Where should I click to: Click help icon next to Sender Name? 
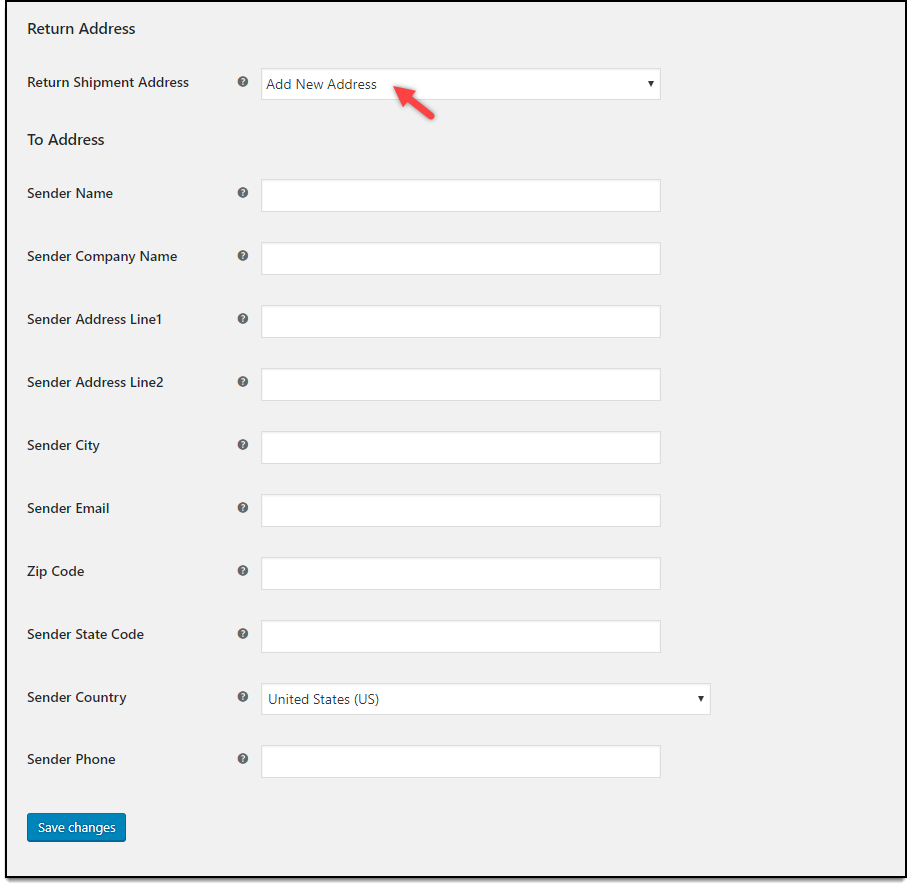pos(243,193)
